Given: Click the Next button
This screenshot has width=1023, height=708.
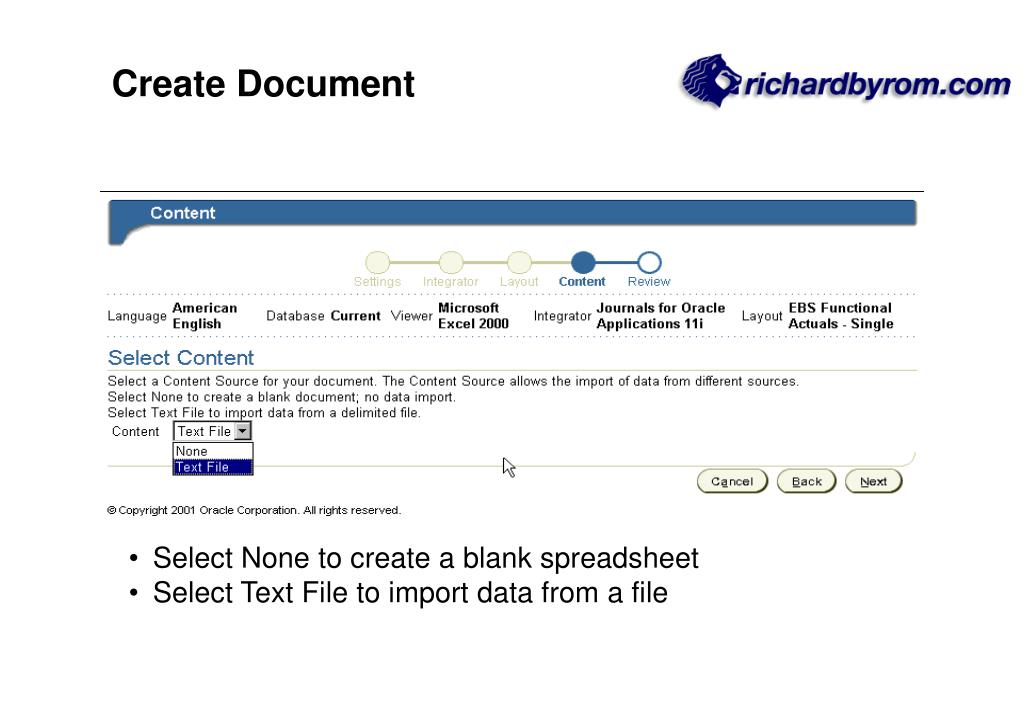Looking at the screenshot, I should click(x=873, y=482).
